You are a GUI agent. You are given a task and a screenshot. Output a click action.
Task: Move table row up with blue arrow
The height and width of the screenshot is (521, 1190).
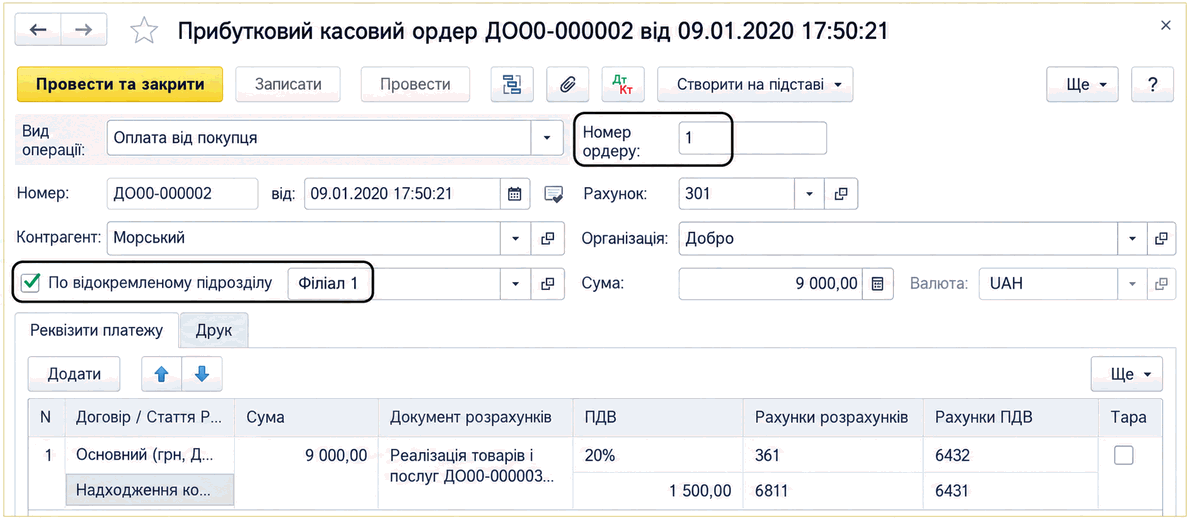(x=162, y=374)
